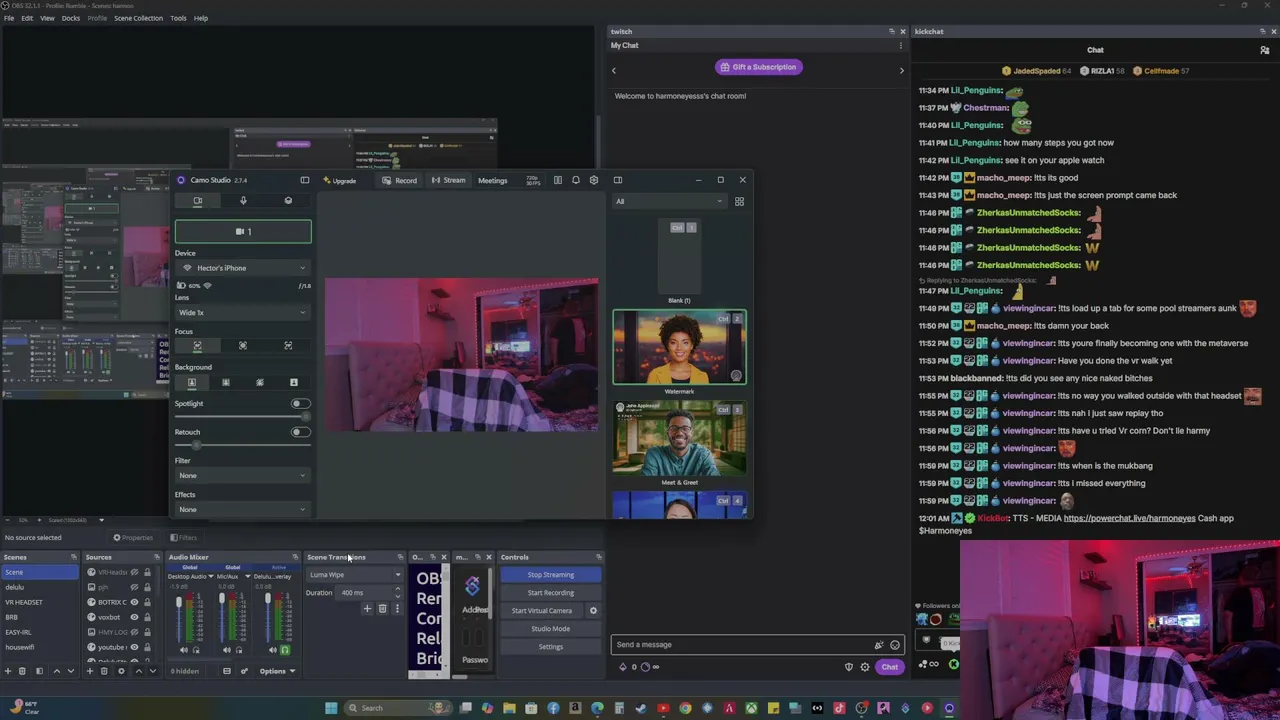Screen dimensions: 1280x720
Task: Open the OBS File menu
Action: [x=9, y=18]
